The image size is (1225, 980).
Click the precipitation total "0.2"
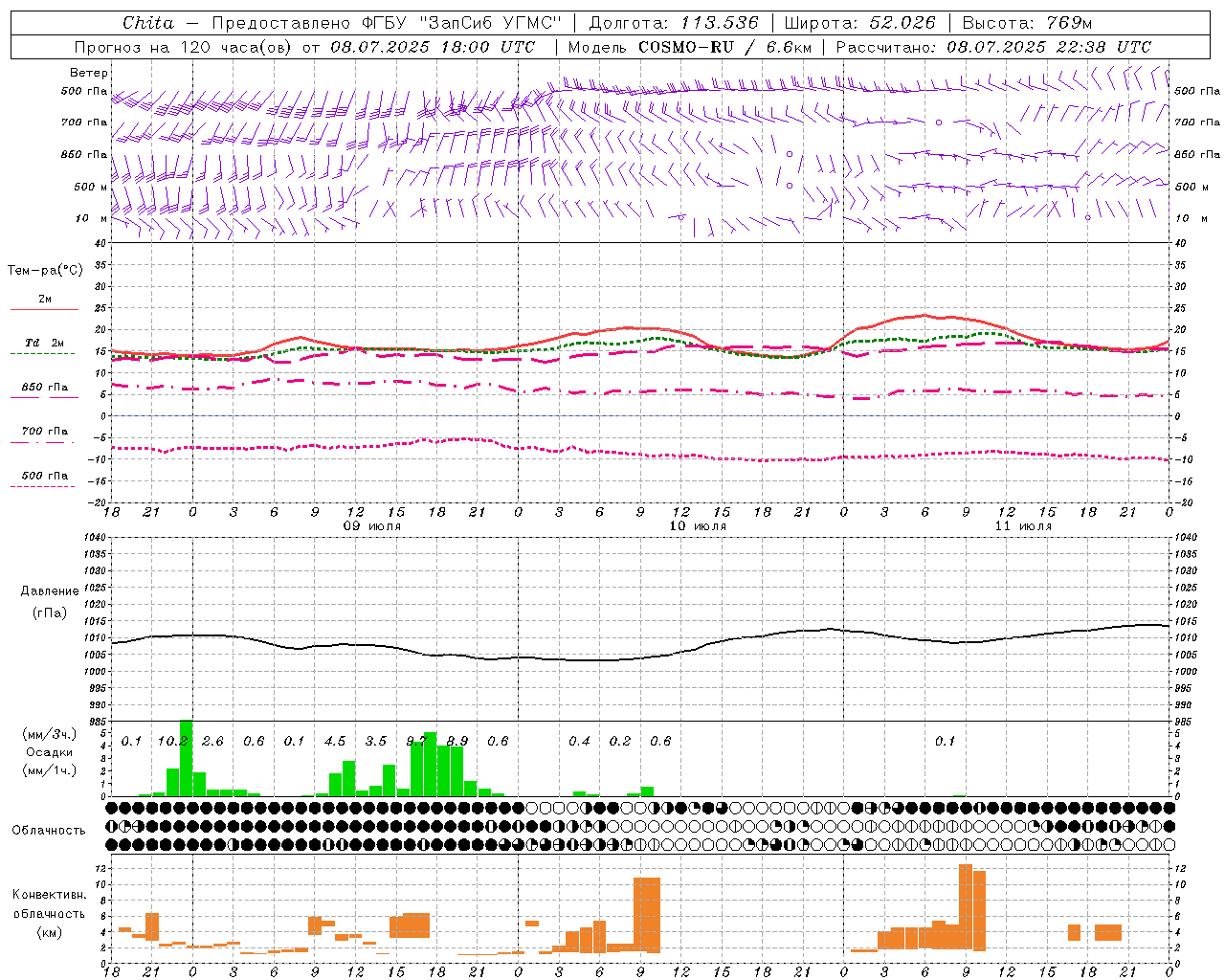tap(620, 741)
